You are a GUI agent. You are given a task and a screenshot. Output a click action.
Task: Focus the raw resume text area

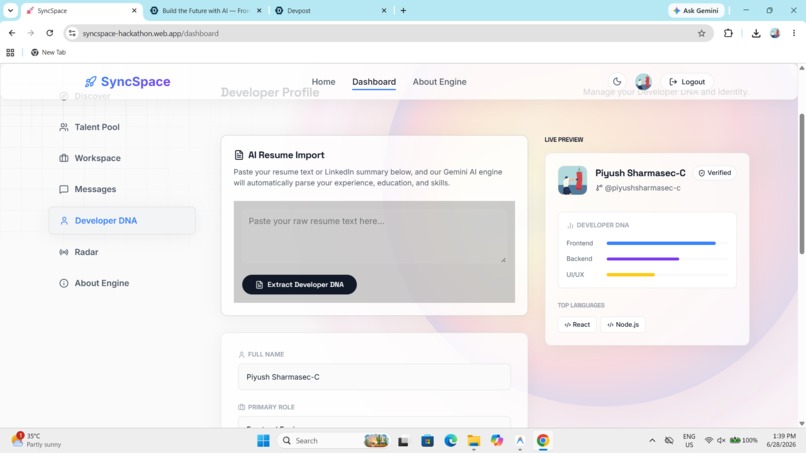tap(374, 236)
